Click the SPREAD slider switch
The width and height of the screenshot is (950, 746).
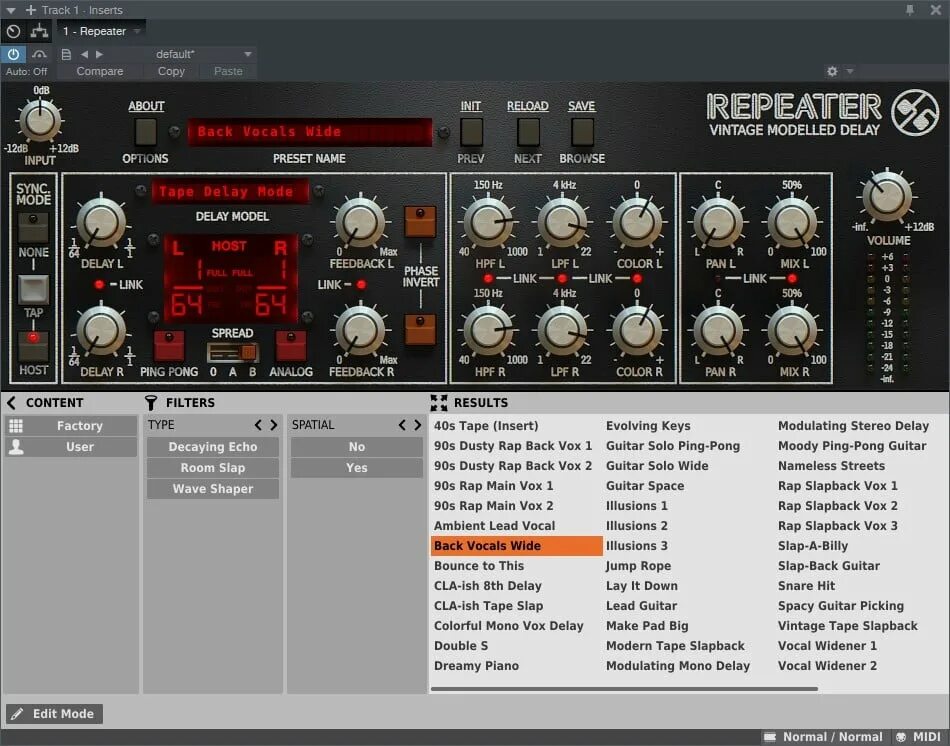pos(233,352)
